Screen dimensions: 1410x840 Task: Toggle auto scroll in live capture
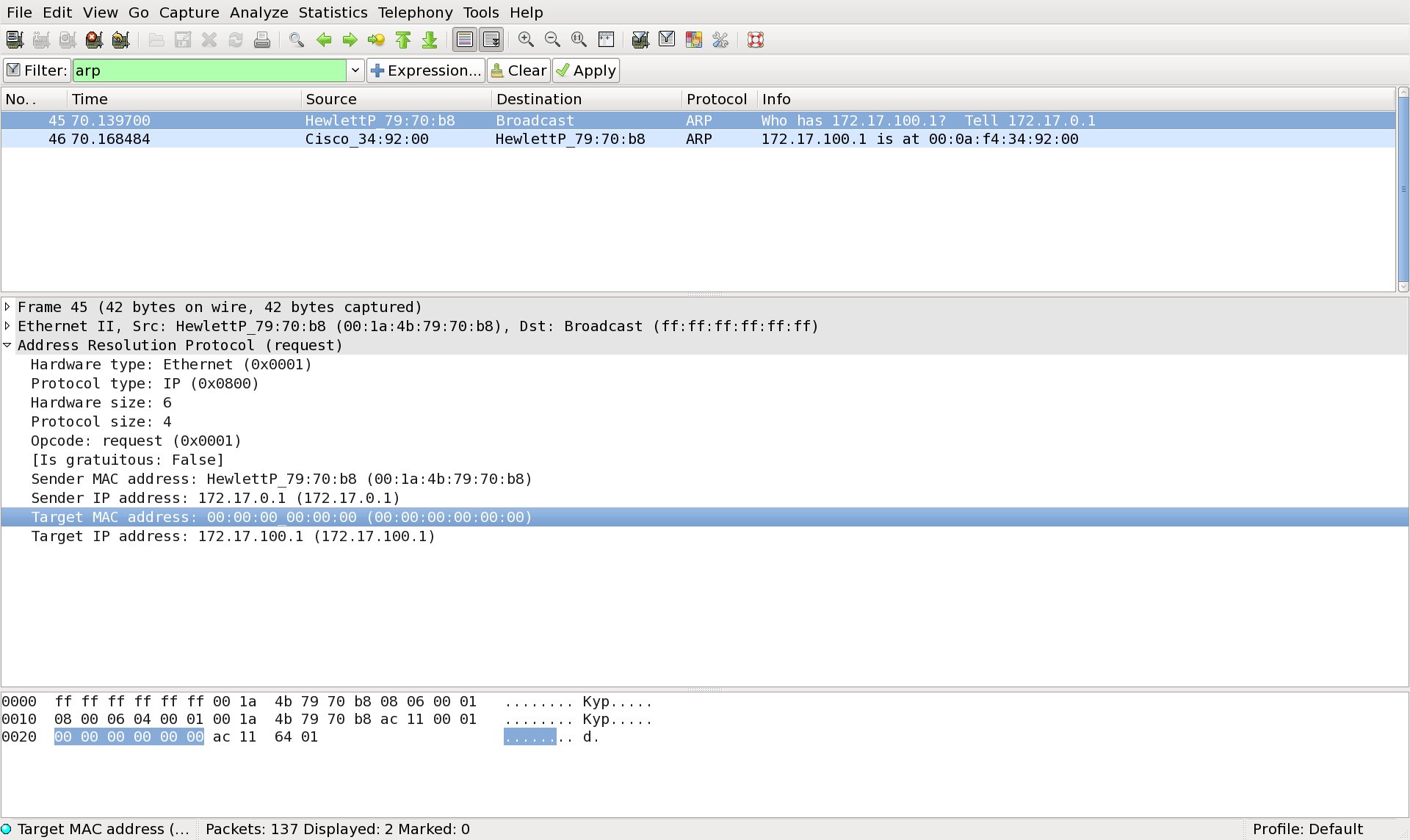491,40
